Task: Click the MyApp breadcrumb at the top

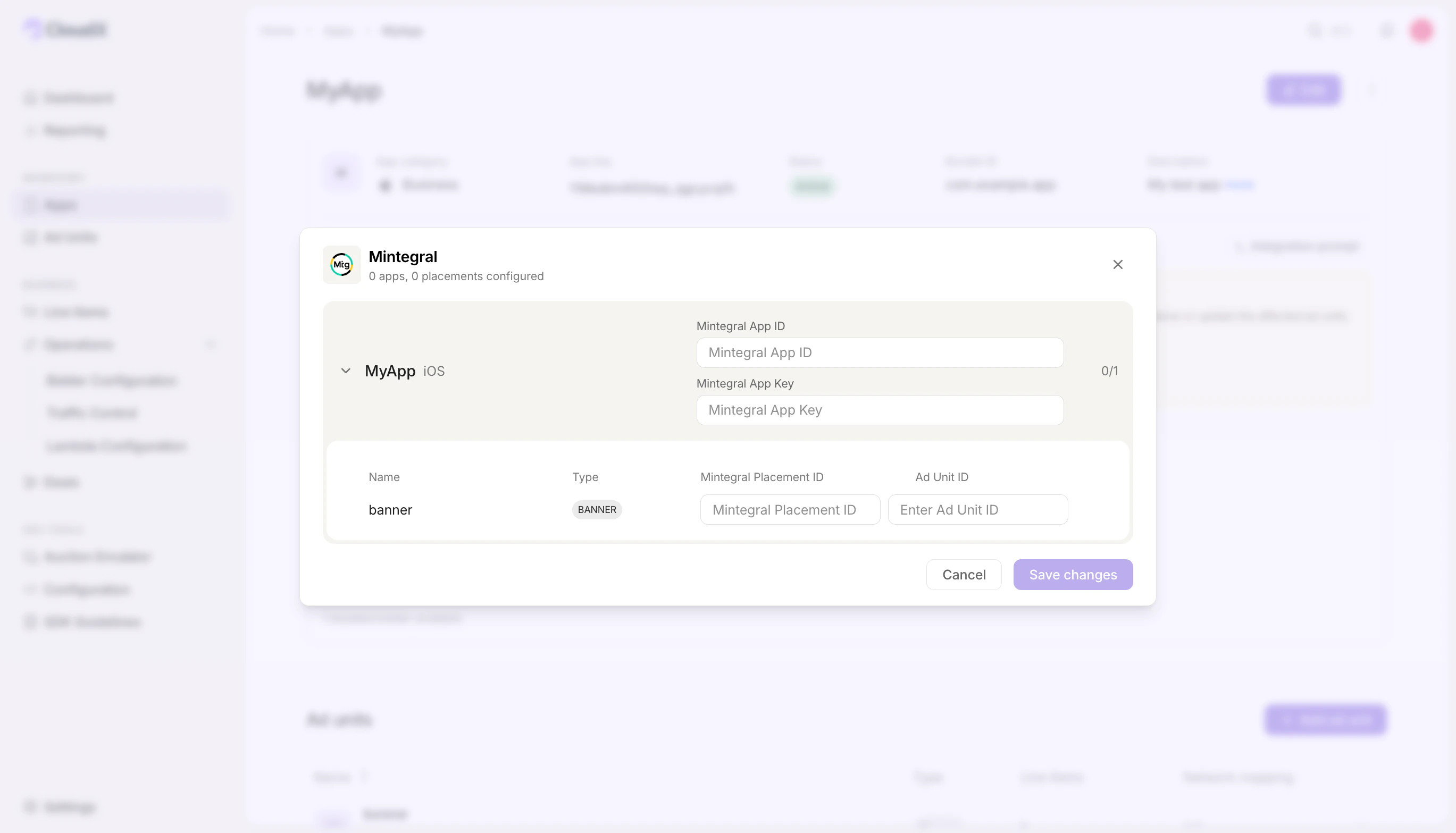Action: 403,31
